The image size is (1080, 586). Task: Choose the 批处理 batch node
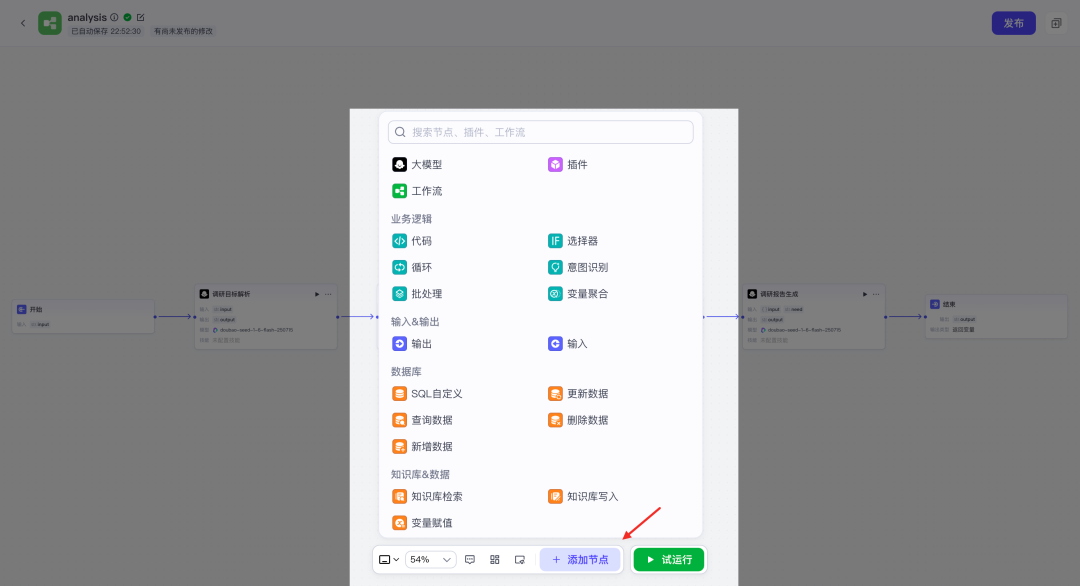click(x=417, y=293)
